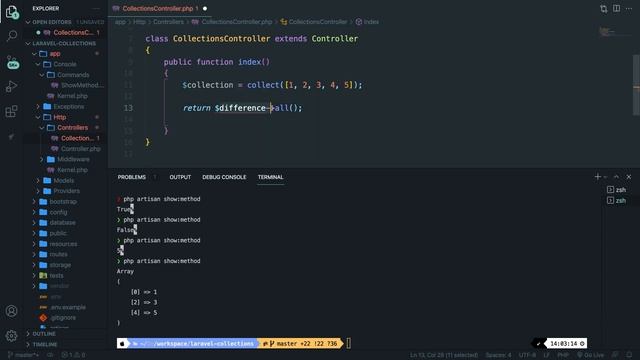Click the Controllers breadcrumb segment
This screenshot has height=360, width=640.
[168, 22]
